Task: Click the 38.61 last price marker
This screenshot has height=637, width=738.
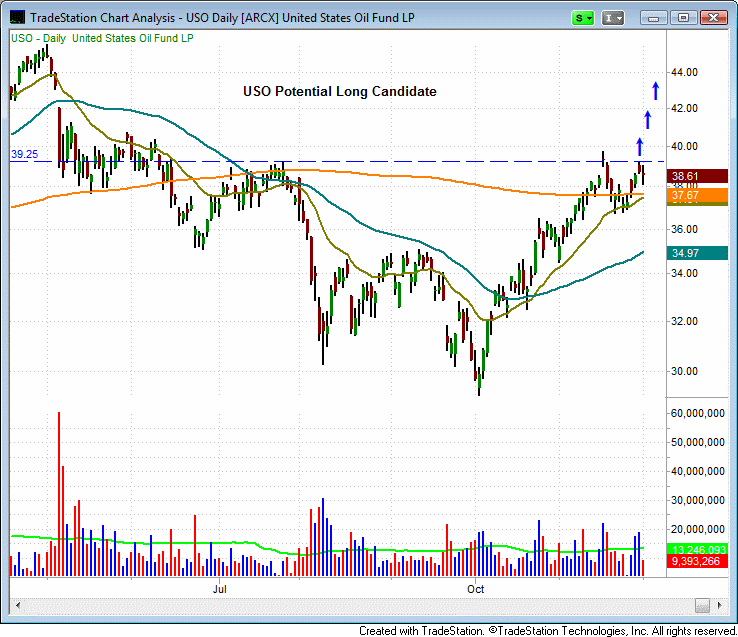Action: [x=698, y=176]
